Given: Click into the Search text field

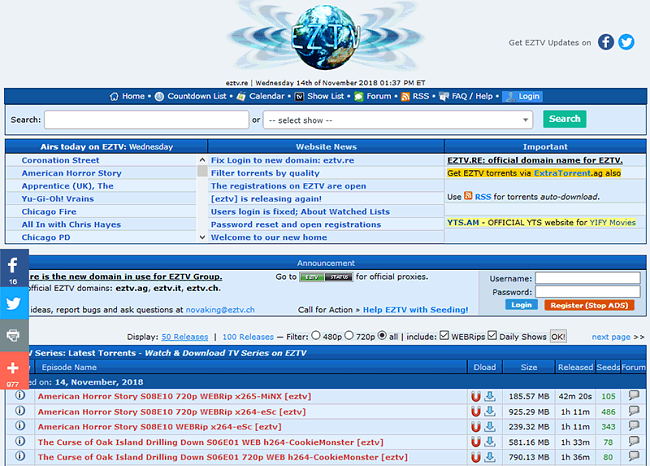Looking at the screenshot, I should click(x=146, y=119).
